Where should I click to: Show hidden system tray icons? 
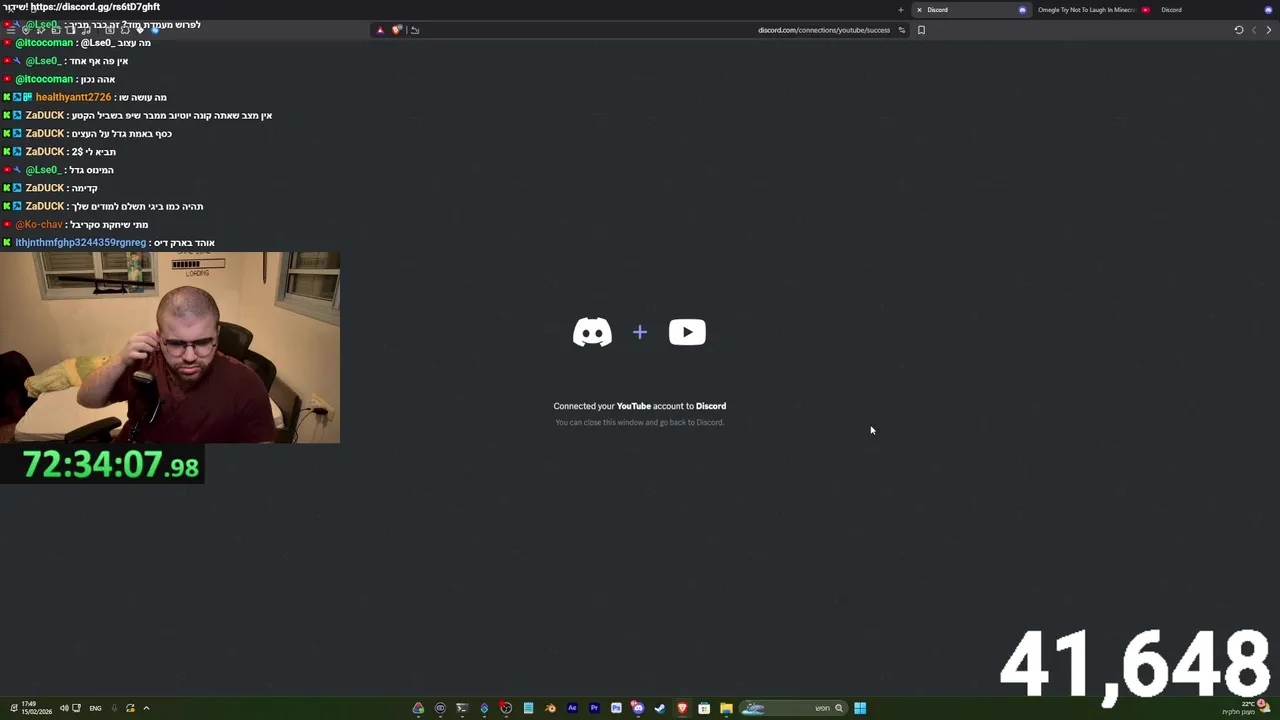[x=146, y=708]
